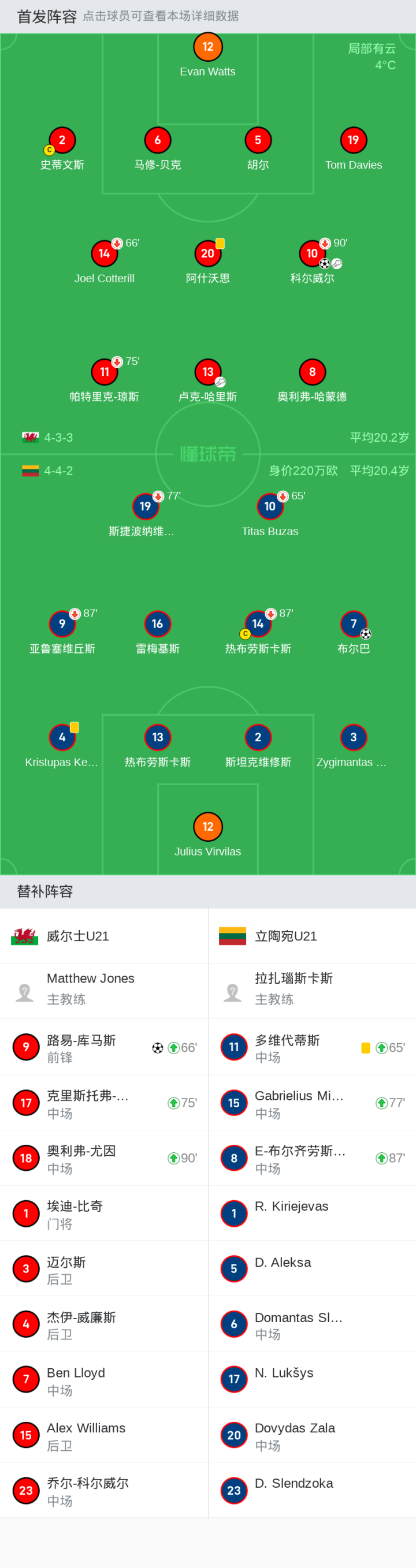Tap 阿什沃思 number 20 midfielder badge
Screen dimensions: 416x1568
tap(207, 253)
